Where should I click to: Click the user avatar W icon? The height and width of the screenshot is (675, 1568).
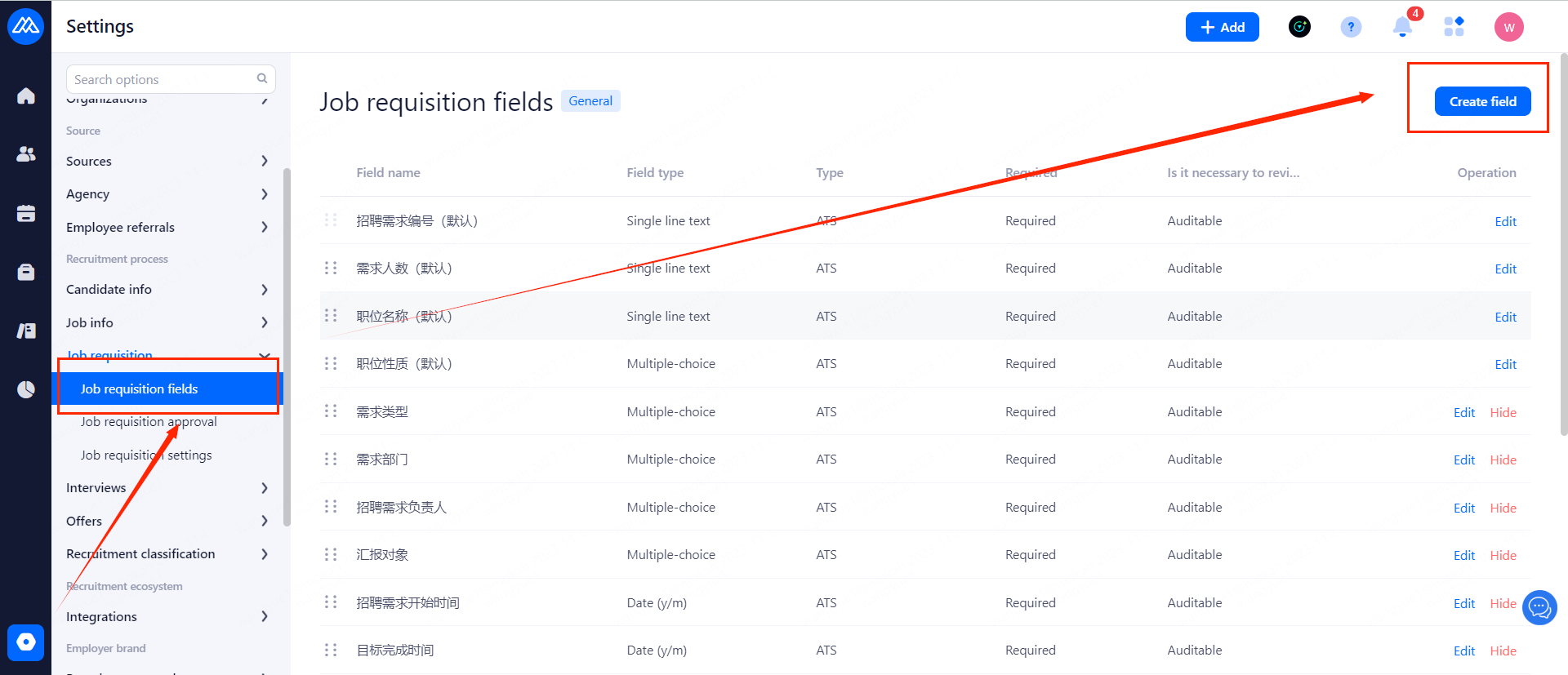tap(1508, 27)
